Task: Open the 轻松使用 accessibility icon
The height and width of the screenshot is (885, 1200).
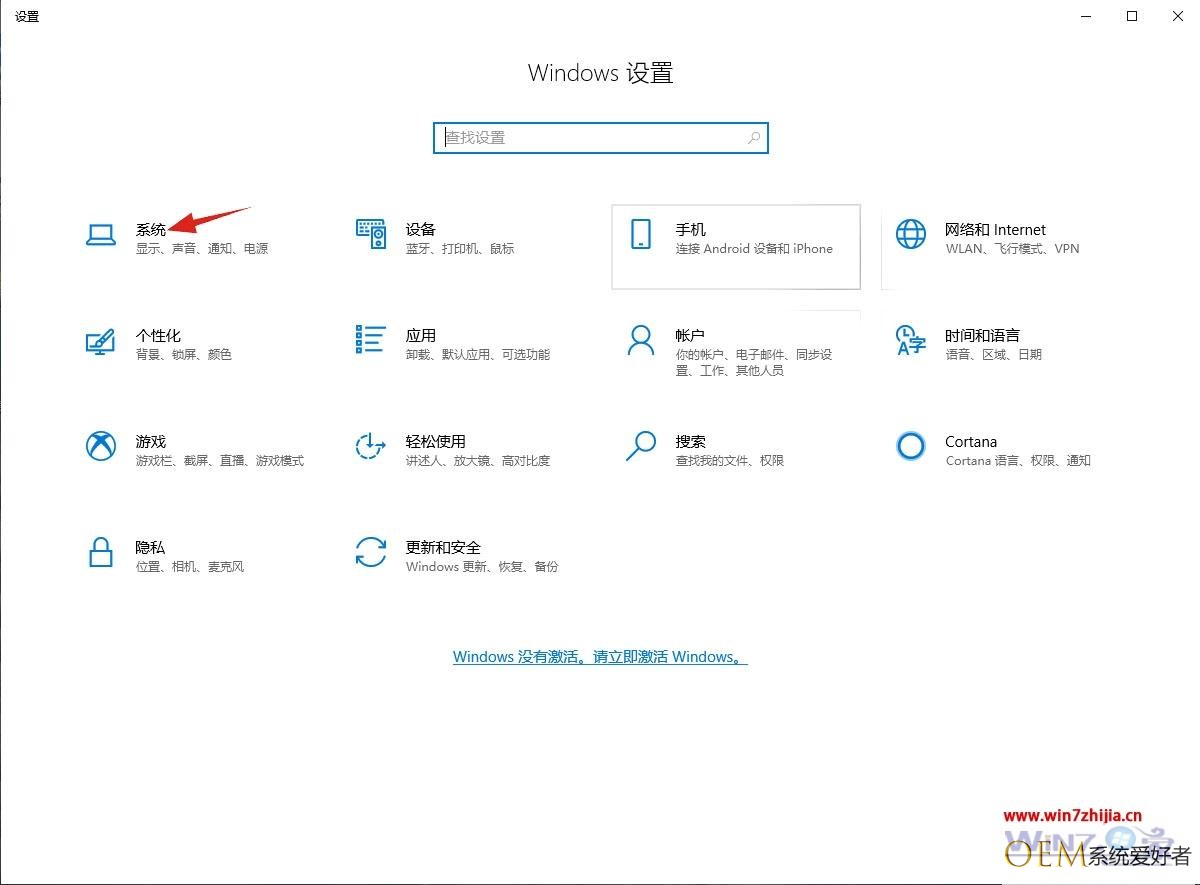Action: tap(371, 446)
